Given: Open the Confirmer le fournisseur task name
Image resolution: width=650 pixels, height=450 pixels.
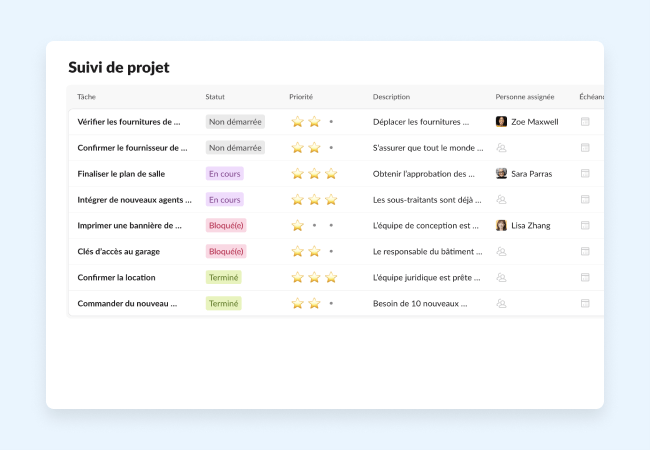Looking at the screenshot, I should (x=132, y=148).
